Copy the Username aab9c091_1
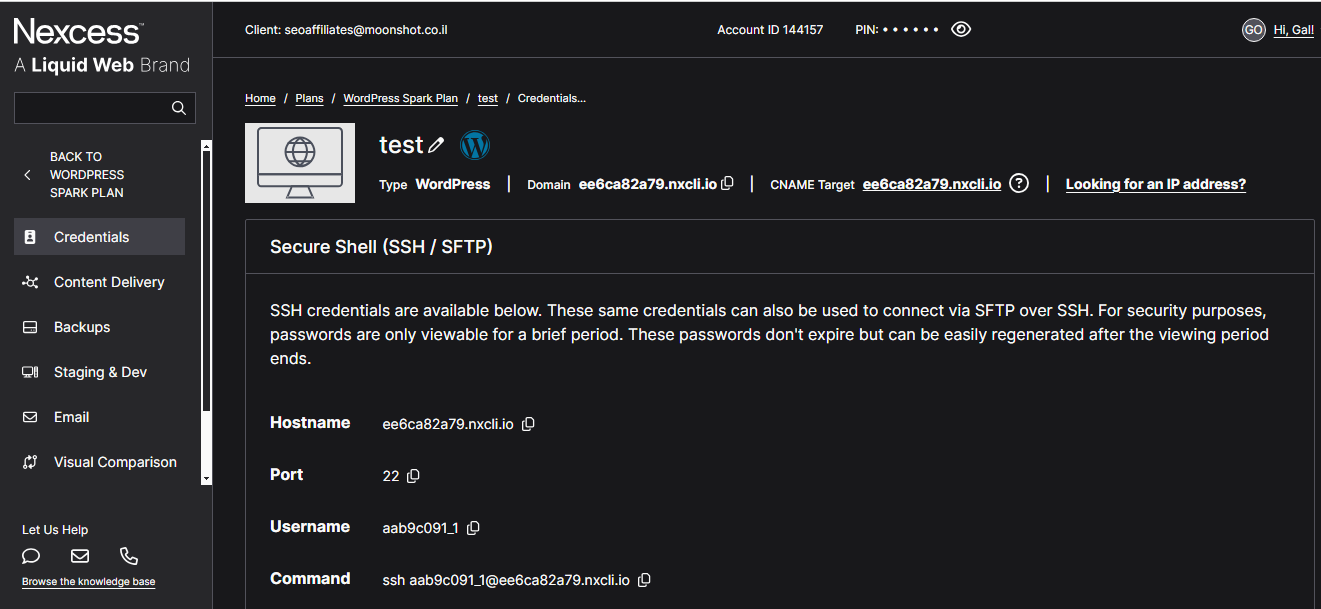Screen dimensions: 1321x609 pos(473,528)
